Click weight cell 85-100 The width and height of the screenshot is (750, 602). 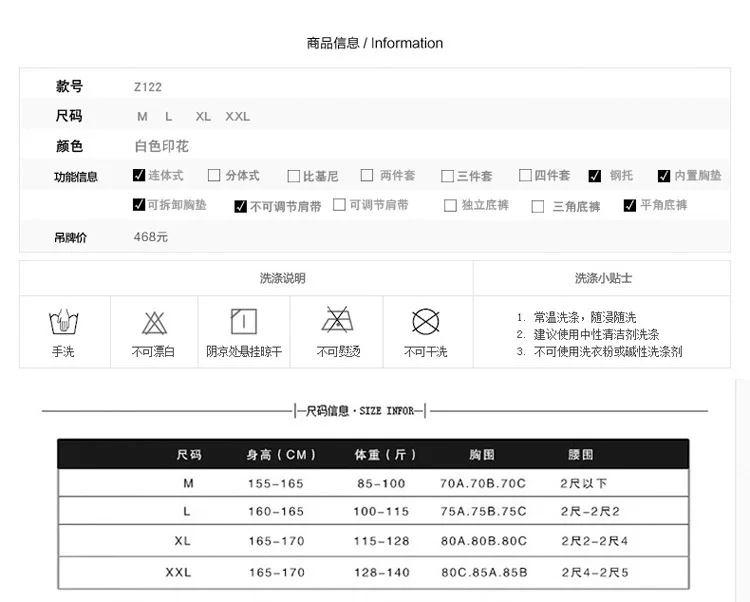click(x=381, y=484)
